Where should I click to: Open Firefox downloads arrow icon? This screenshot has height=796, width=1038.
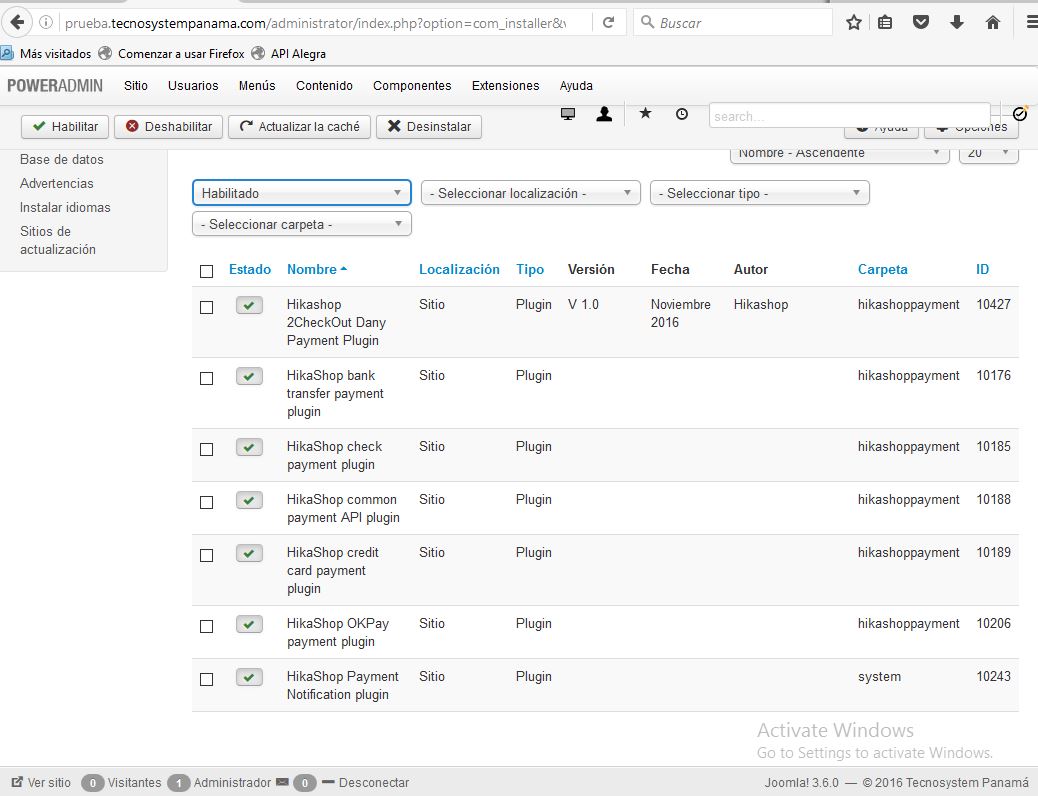(957, 22)
